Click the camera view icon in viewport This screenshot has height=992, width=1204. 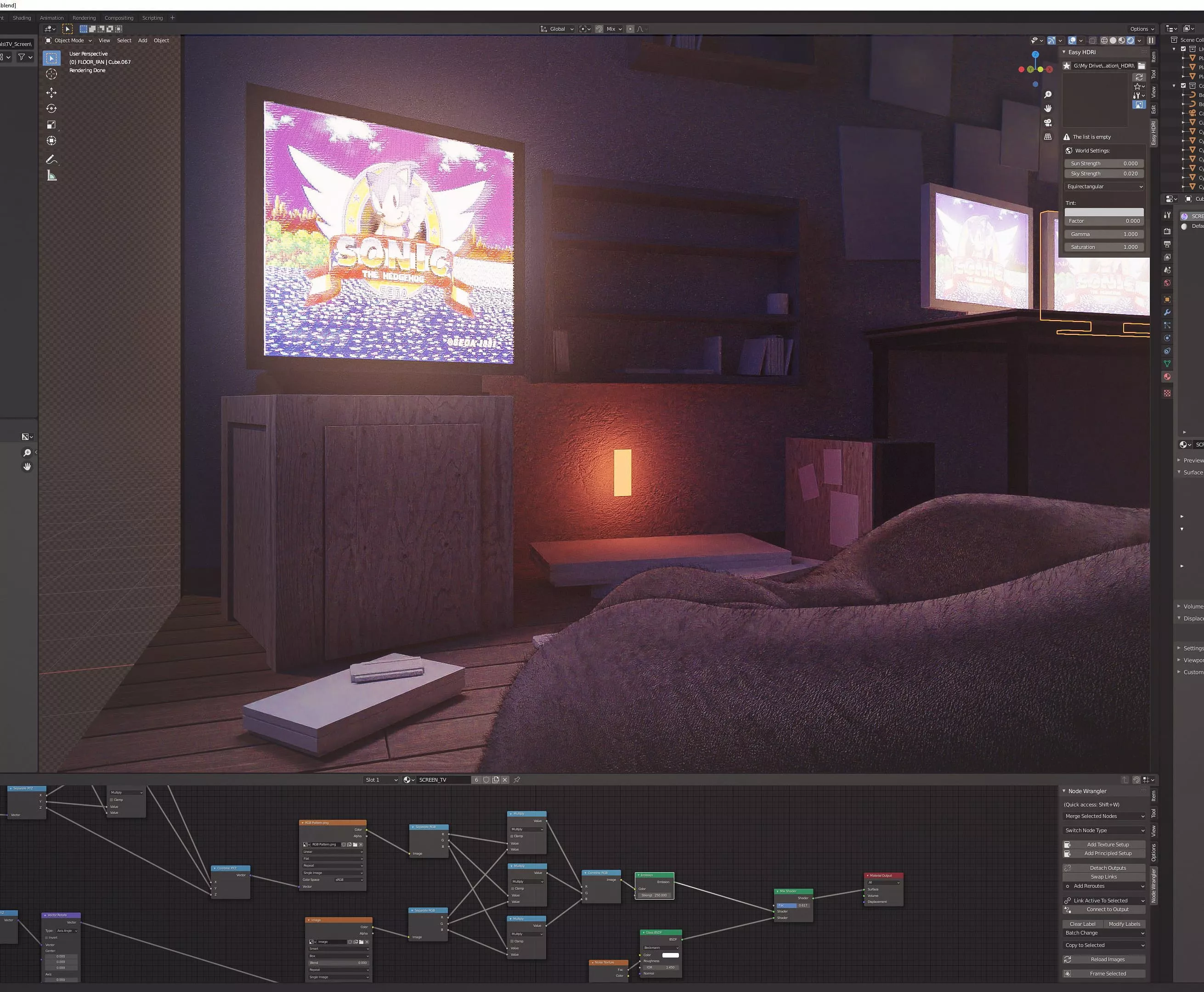(1047, 122)
